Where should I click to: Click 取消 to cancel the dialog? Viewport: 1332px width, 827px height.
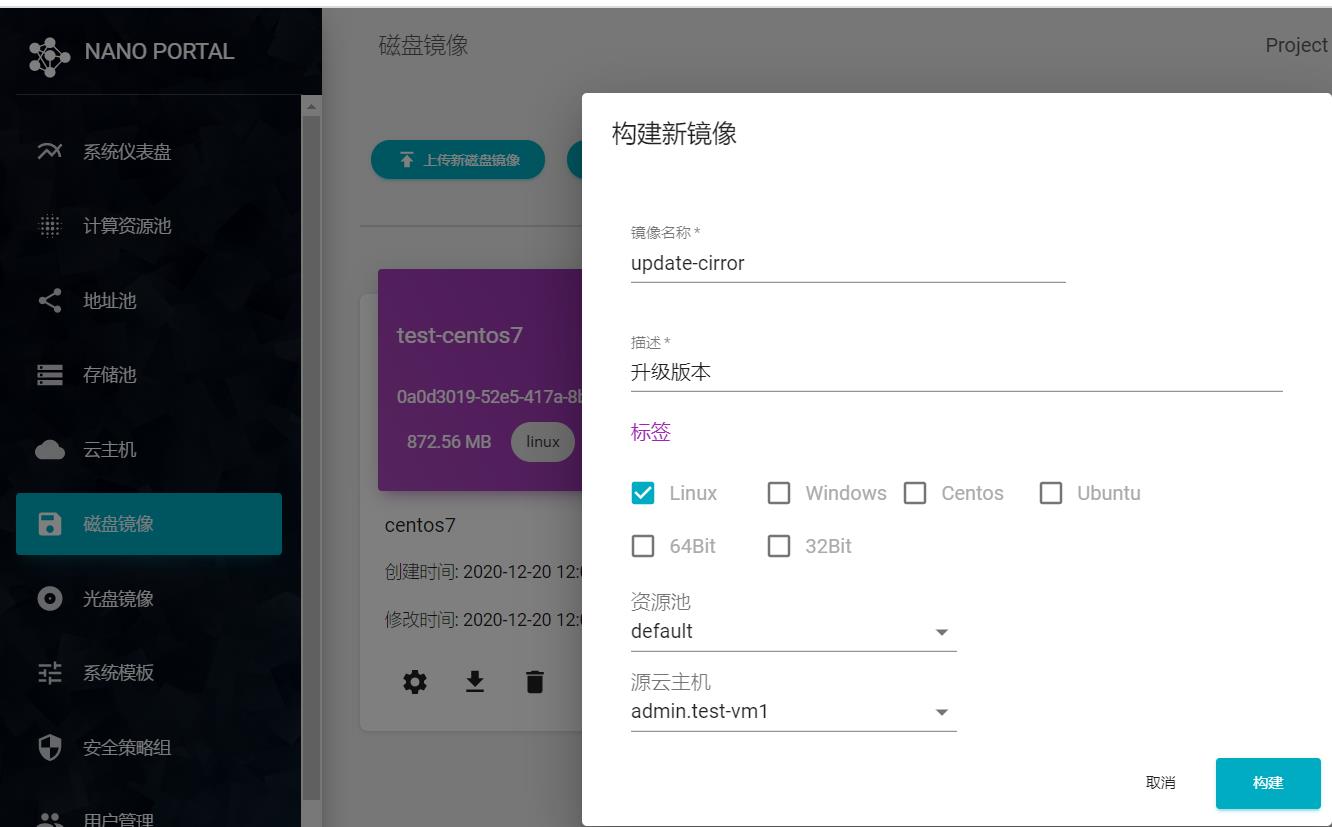point(1160,783)
